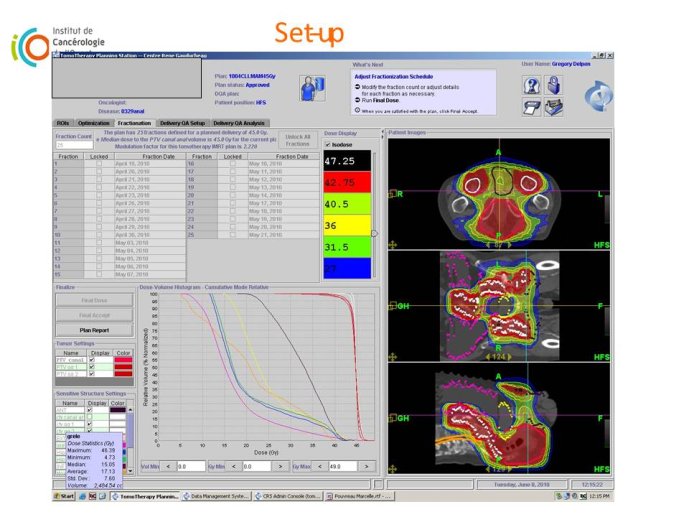The height and width of the screenshot is (517, 689).
Task: Click the zoom box icon beside R label
Action: [x=392, y=194]
